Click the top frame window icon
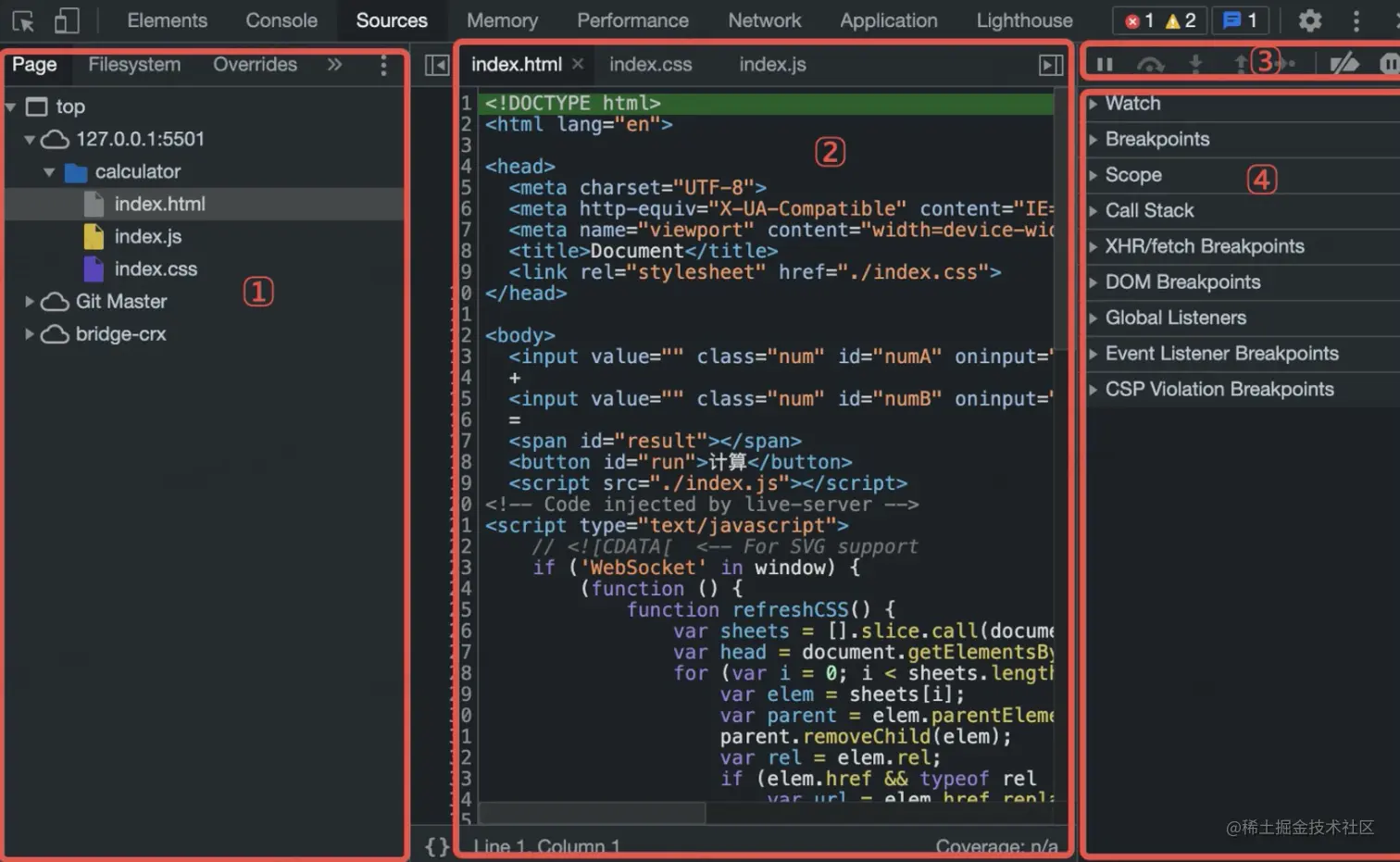The image size is (1400, 862). [36, 106]
